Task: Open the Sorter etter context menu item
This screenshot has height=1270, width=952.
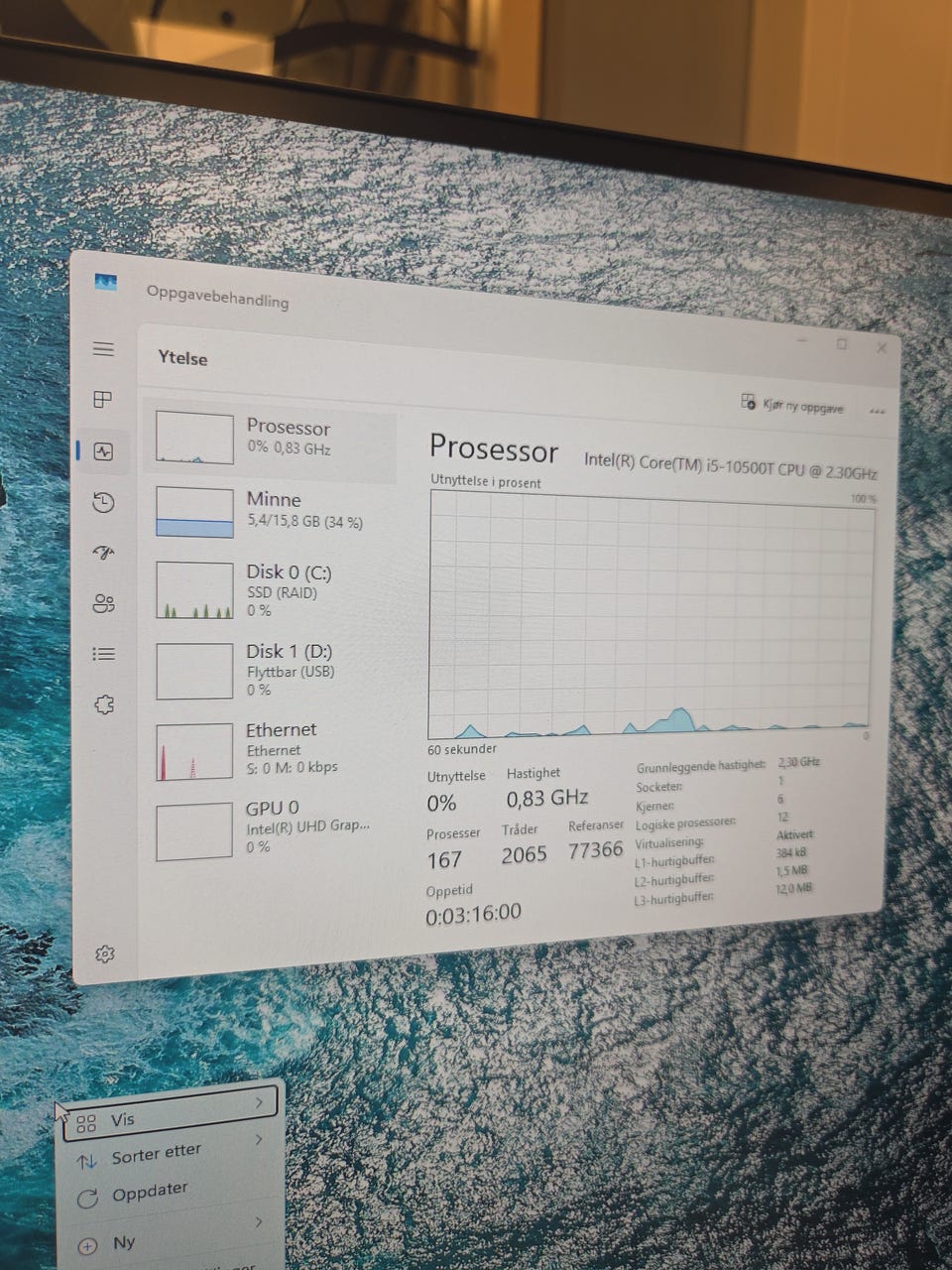Action: click(171, 1155)
